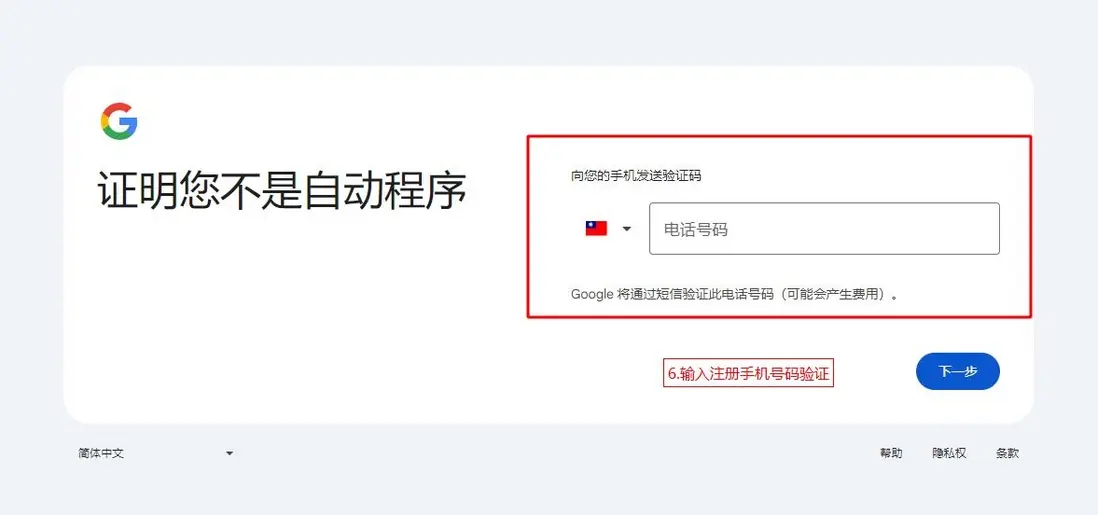Click the gray page background above the card
This screenshot has width=1098, height=515.
pyautogui.click(x=549, y=32)
